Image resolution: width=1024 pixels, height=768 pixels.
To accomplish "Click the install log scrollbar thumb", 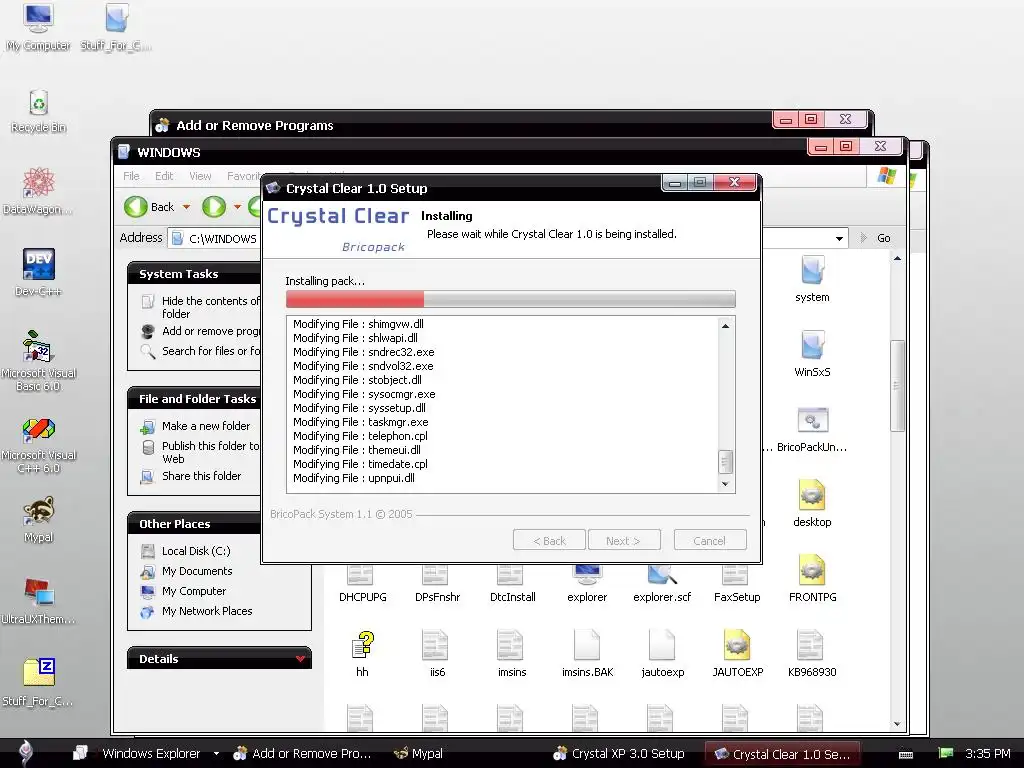I will (x=725, y=462).
